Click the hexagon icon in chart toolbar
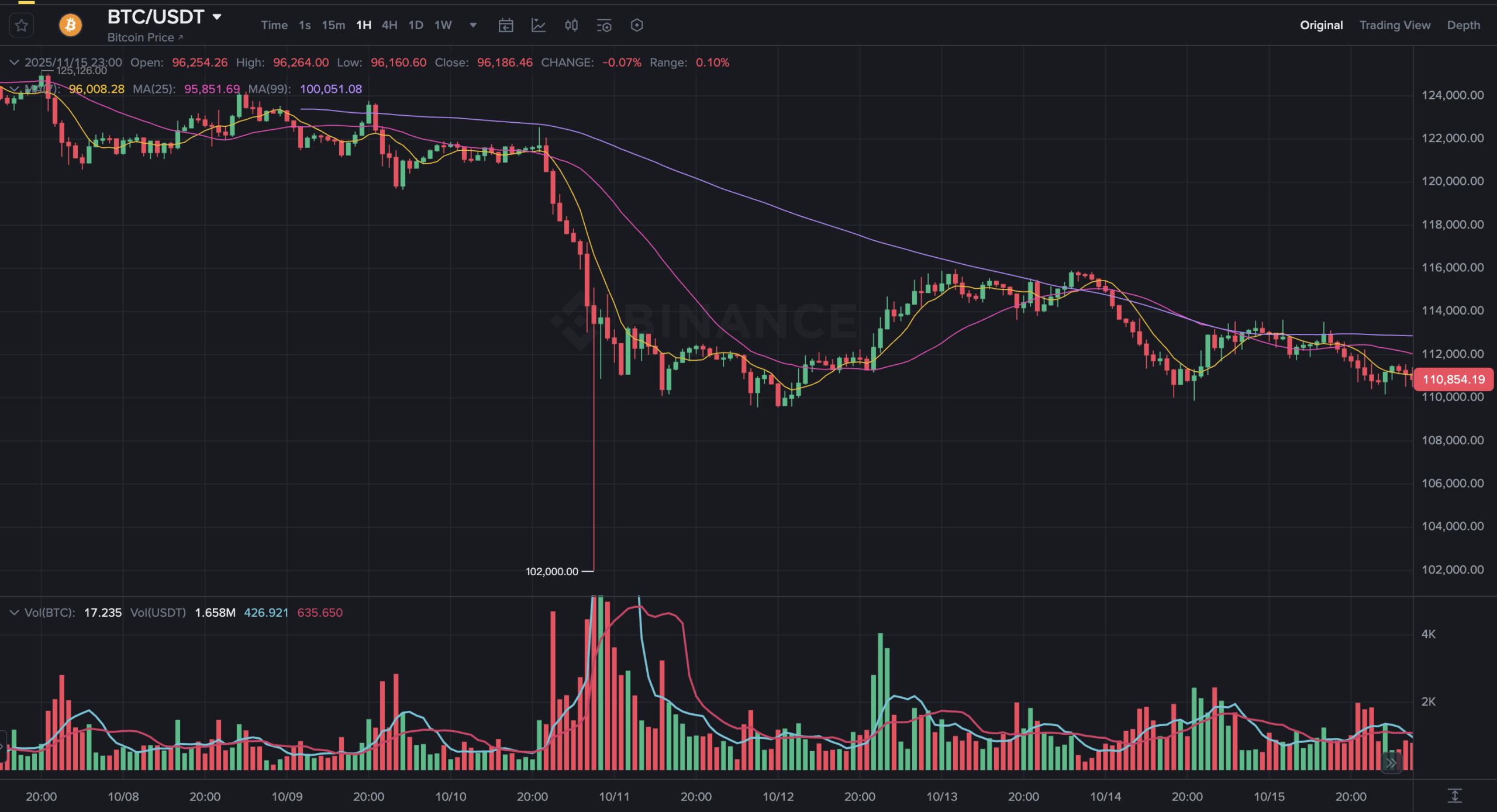 click(637, 25)
